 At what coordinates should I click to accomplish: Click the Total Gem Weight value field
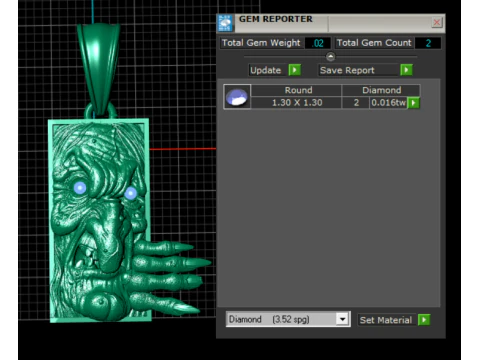point(318,43)
